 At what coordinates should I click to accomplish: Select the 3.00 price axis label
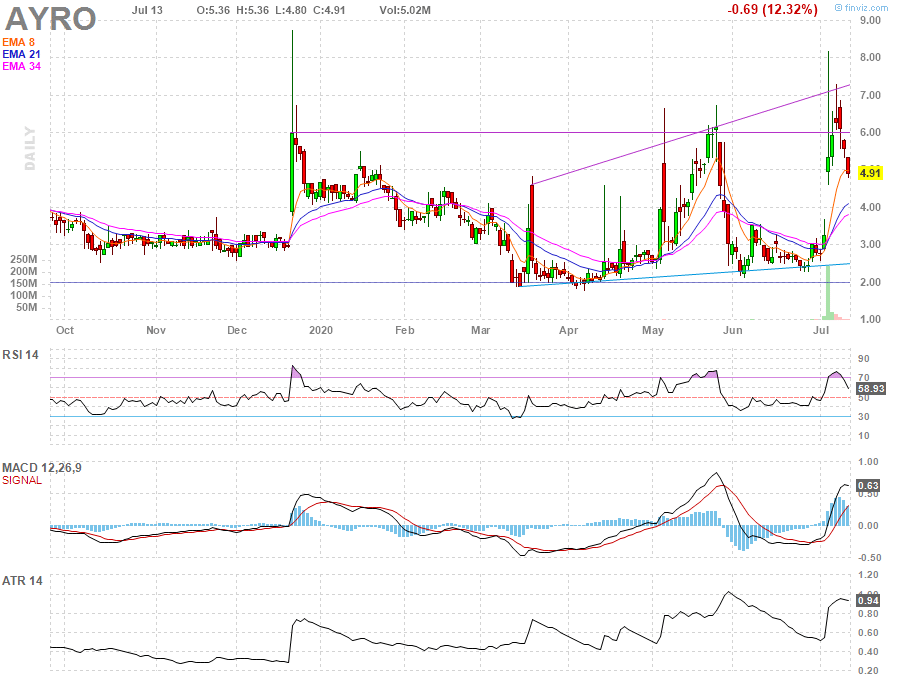(x=870, y=245)
